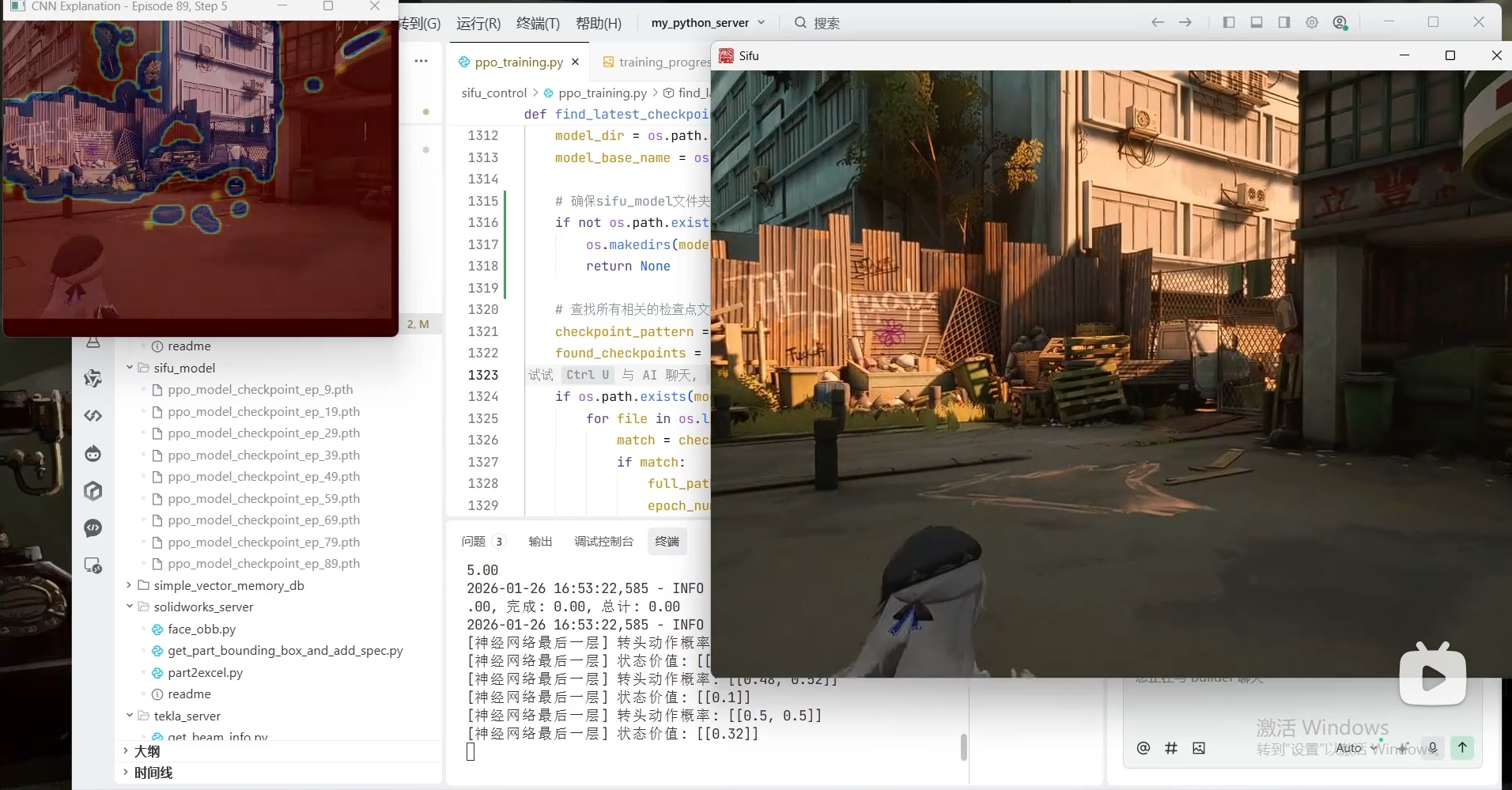Open the Auto model dropdown in chat
The height and width of the screenshot is (790, 1512).
point(1357,748)
